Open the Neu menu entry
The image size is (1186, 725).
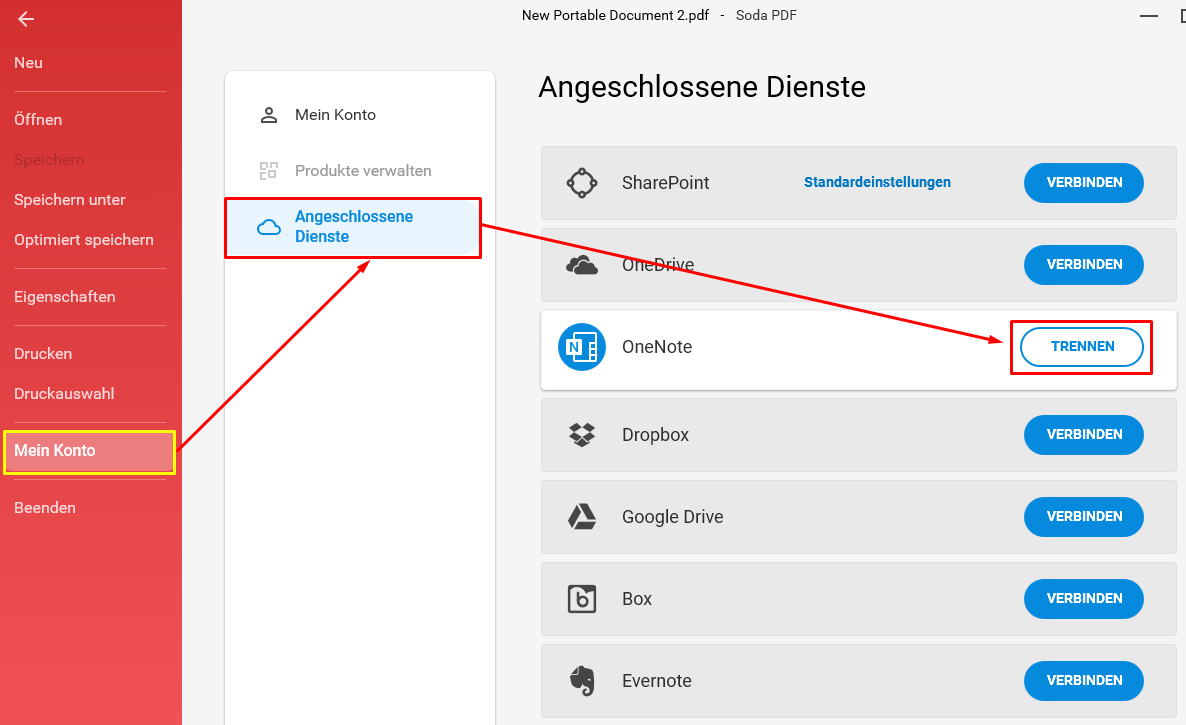click(28, 63)
